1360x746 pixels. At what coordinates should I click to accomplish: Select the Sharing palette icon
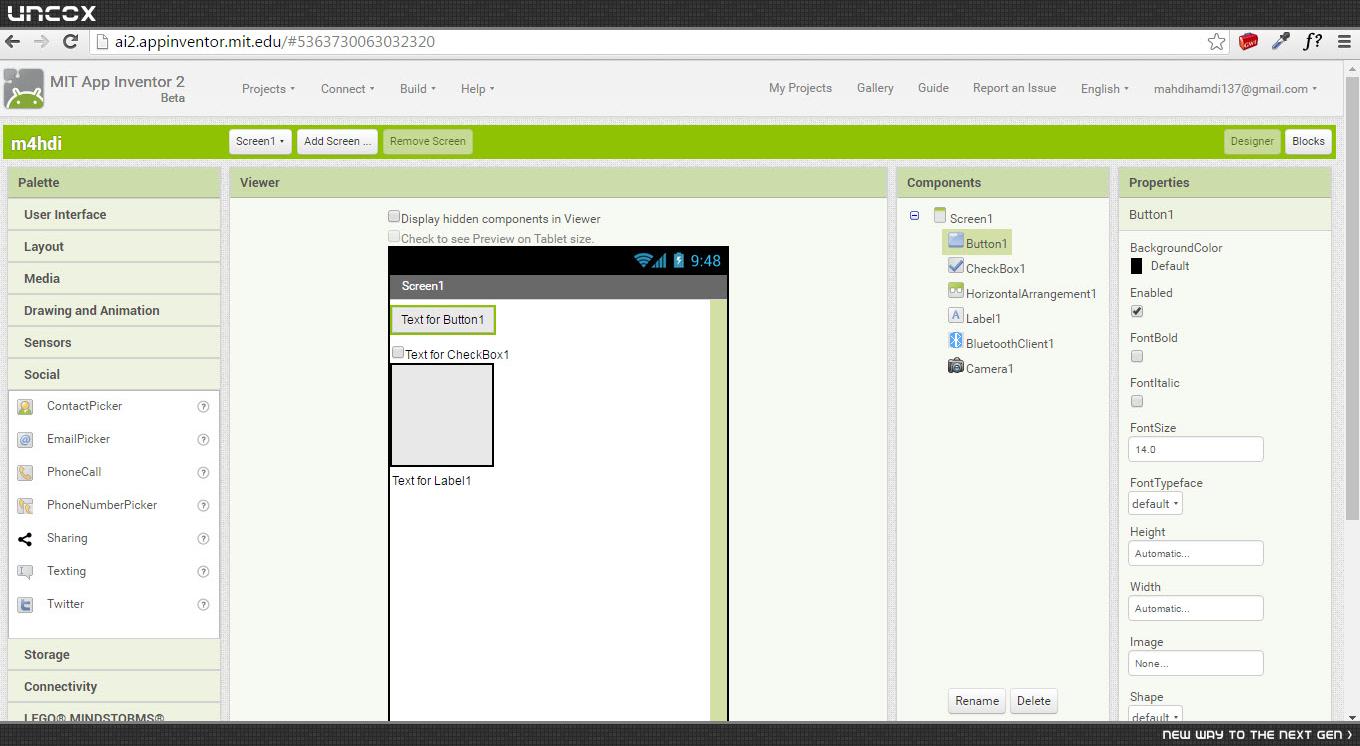(26, 538)
